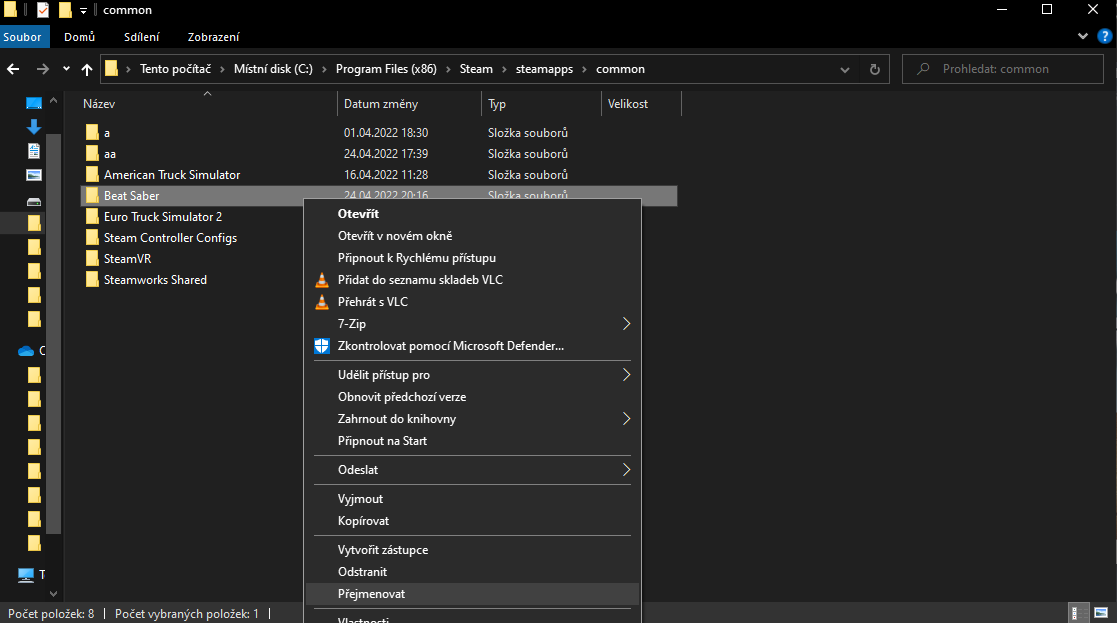Choose Vyjmout from context menu
This screenshot has height=623, width=1117.
(472, 499)
